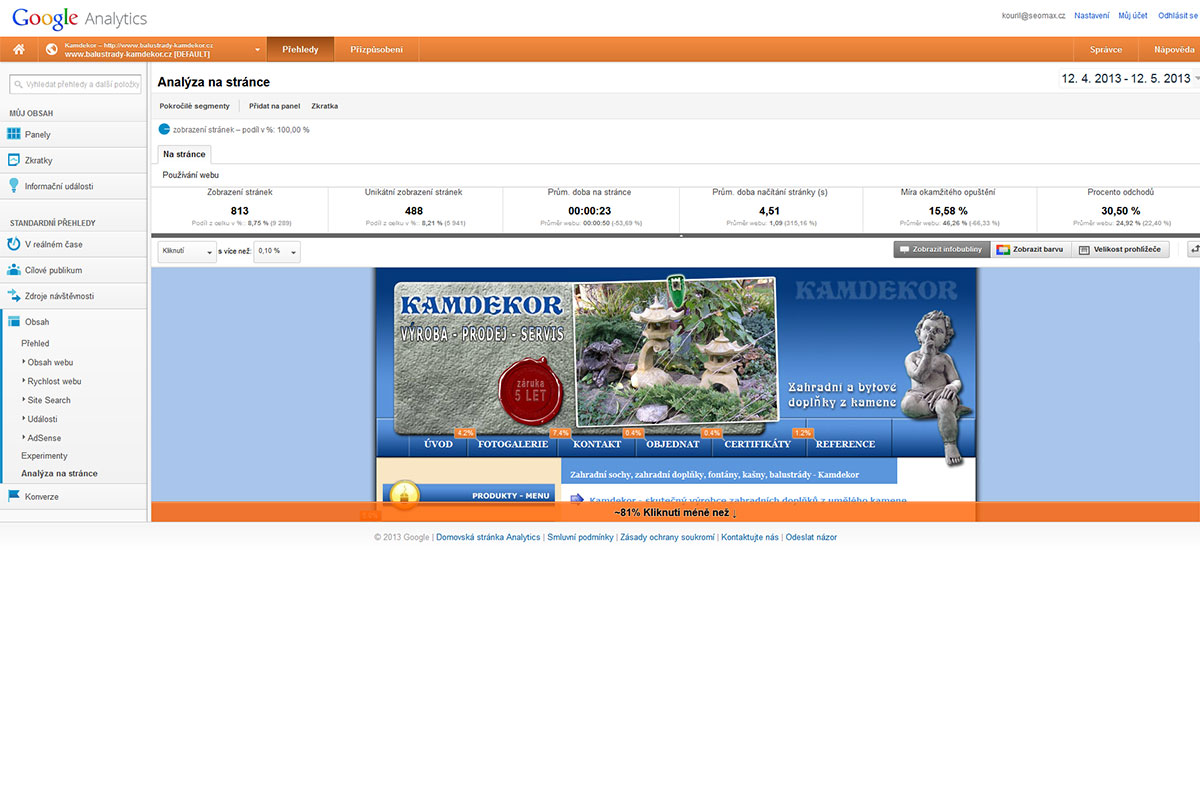Open the Nápověda help menu
This screenshot has width=1200, height=805.
1174,49
